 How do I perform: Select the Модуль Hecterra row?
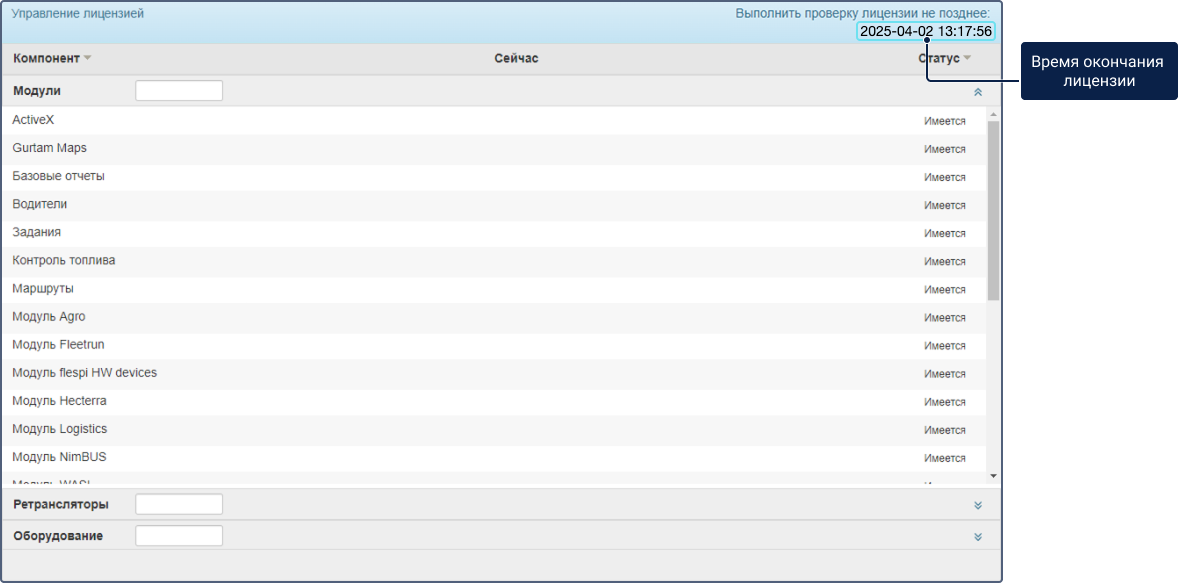(494, 401)
